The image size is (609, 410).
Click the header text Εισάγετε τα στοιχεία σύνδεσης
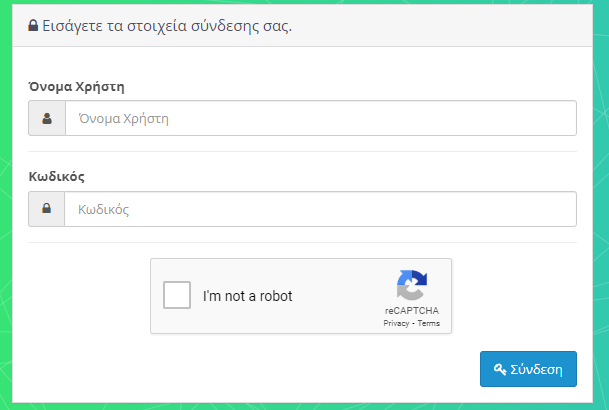[167, 26]
